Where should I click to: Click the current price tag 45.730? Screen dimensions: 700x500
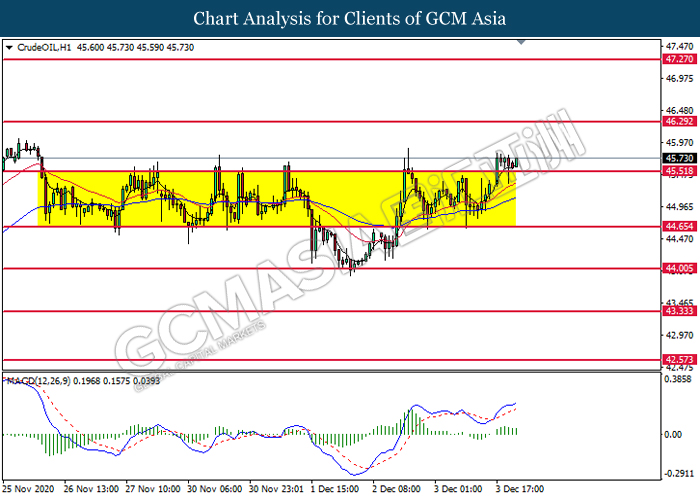click(x=679, y=158)
